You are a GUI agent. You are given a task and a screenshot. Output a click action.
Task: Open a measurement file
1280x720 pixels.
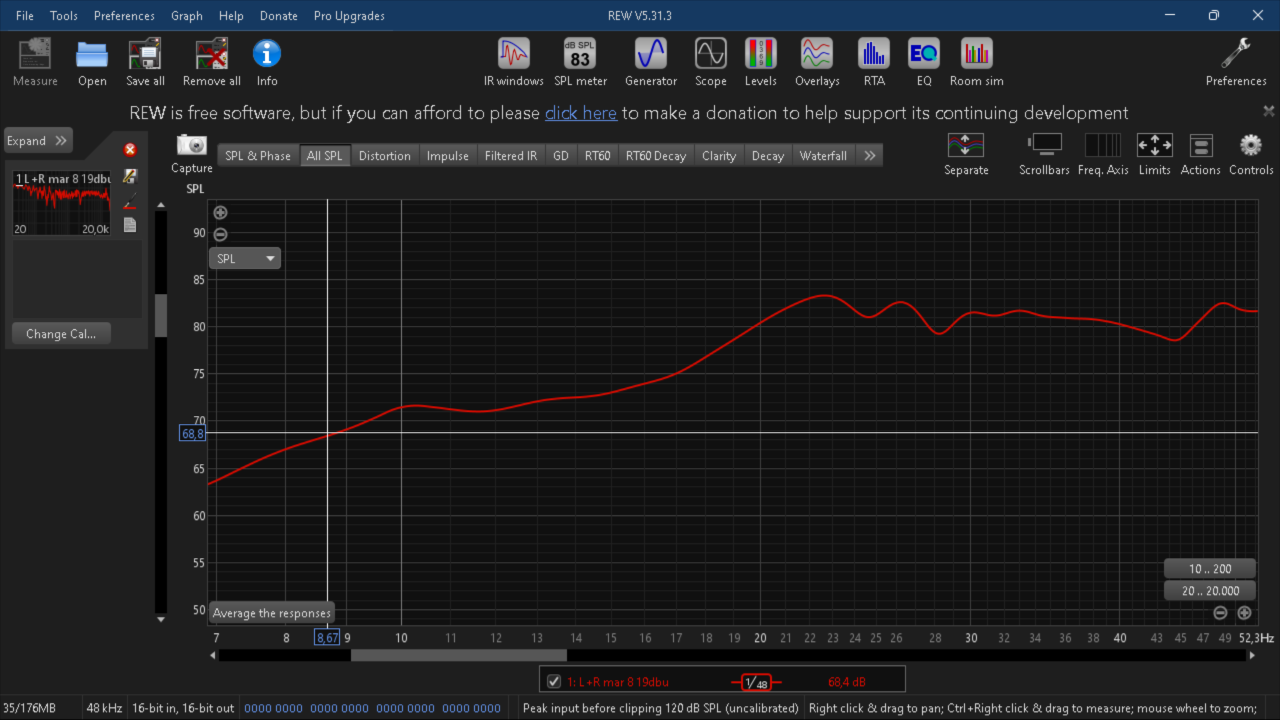[x=92, y=62]
